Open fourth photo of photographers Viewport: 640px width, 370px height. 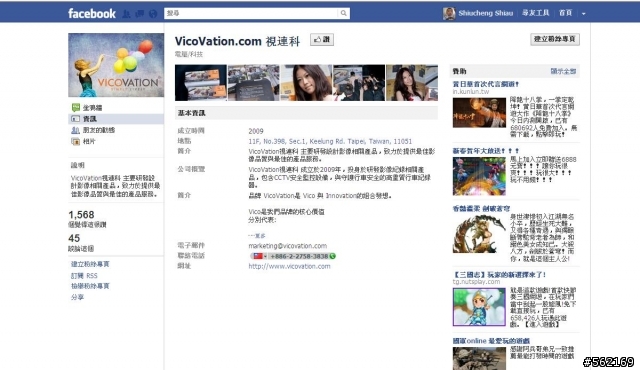[x=359, y=83]
